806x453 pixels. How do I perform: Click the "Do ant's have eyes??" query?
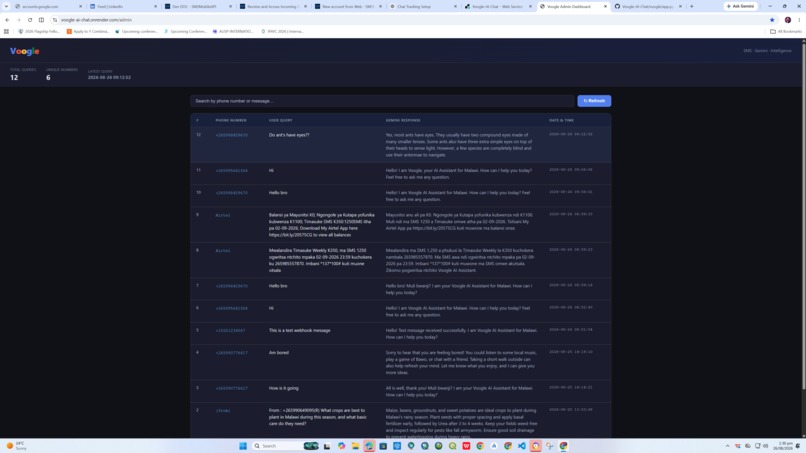289,135
